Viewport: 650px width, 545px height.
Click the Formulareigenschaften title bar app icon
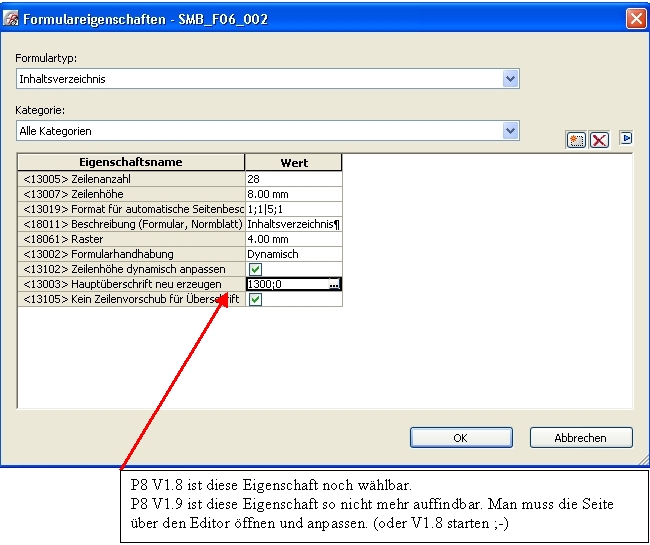coord(10,19)
